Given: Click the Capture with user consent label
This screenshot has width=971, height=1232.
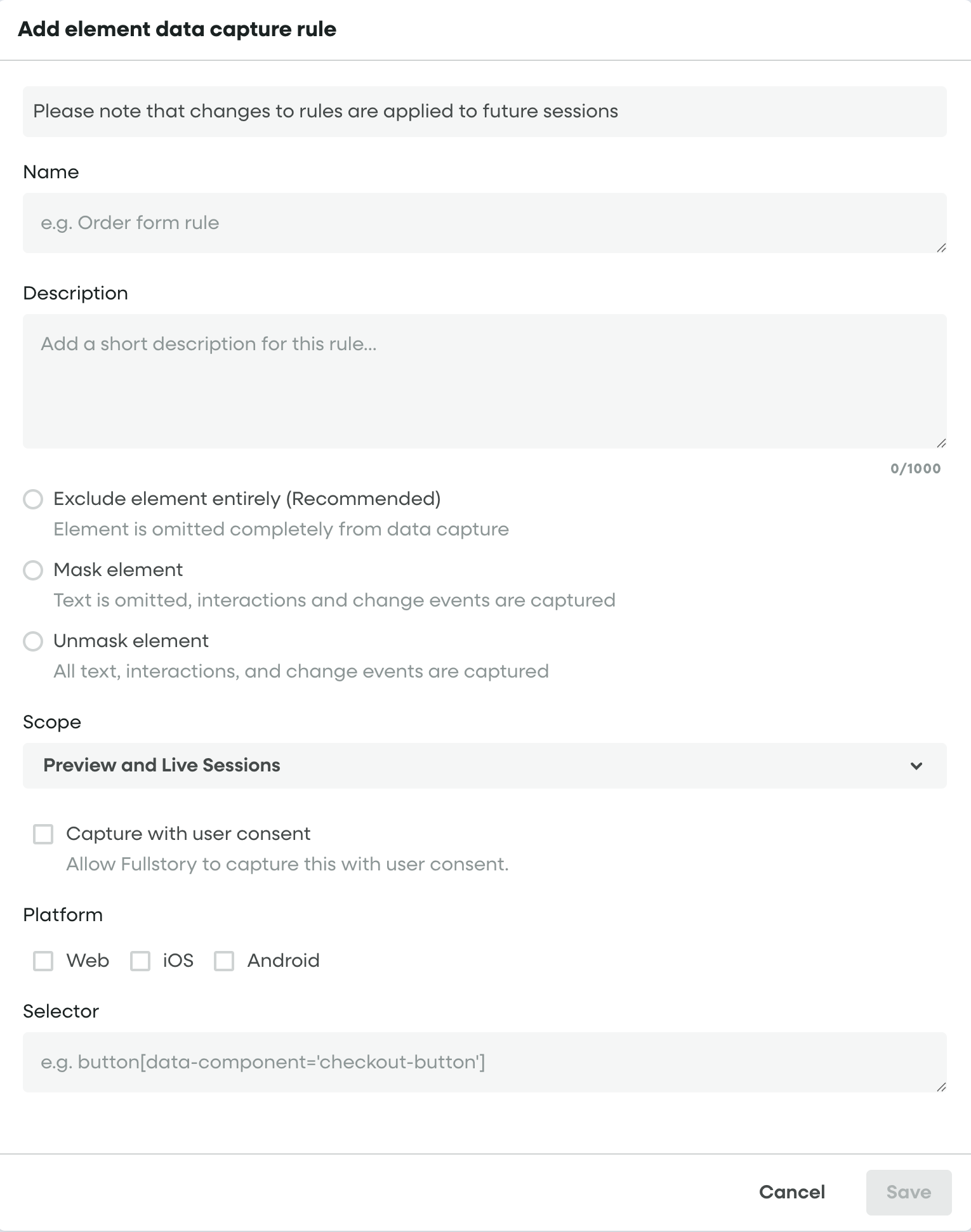Looking at the screenshot, I should click(188, 834).
